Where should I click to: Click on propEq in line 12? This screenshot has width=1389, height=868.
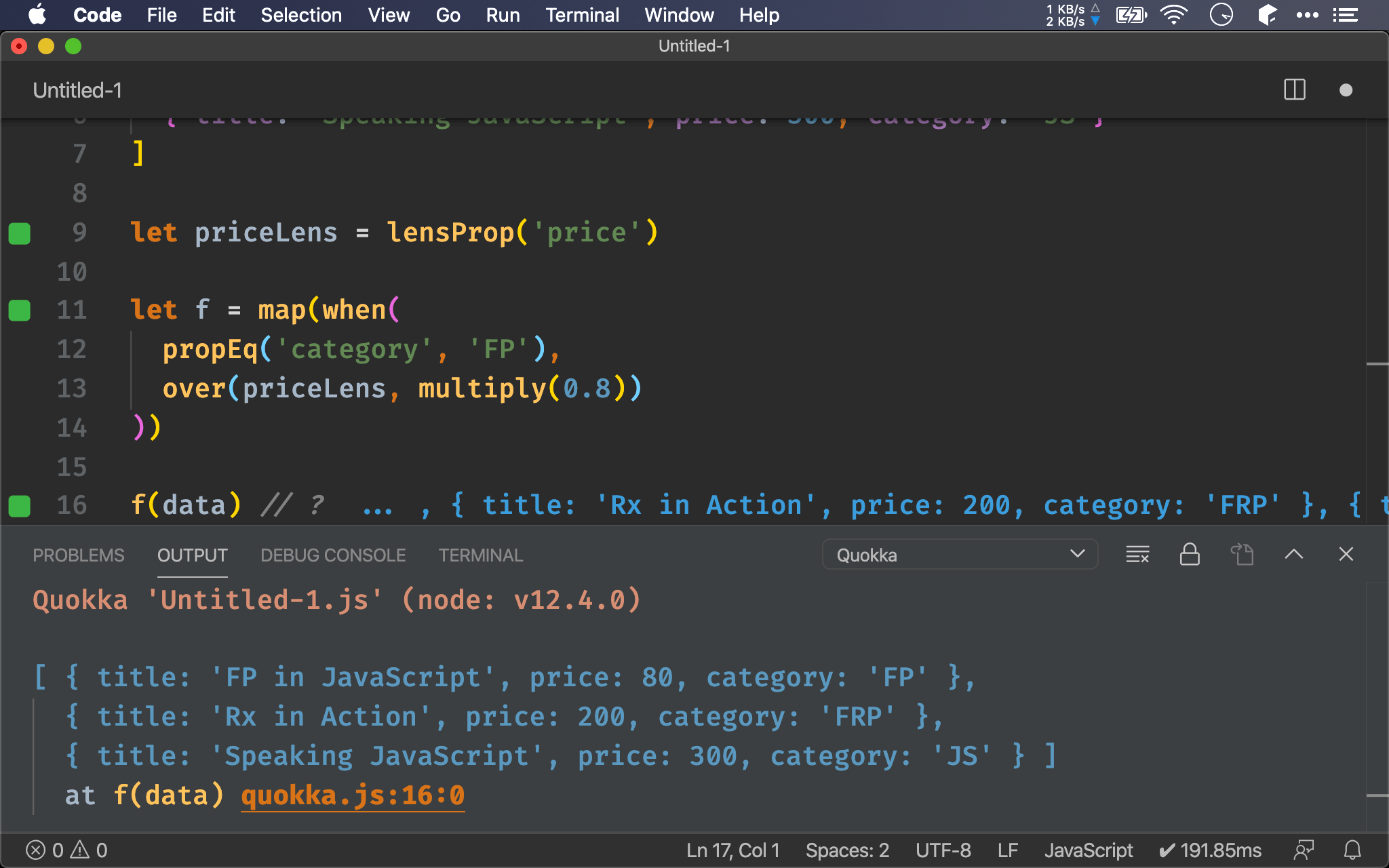coord(210,349)
